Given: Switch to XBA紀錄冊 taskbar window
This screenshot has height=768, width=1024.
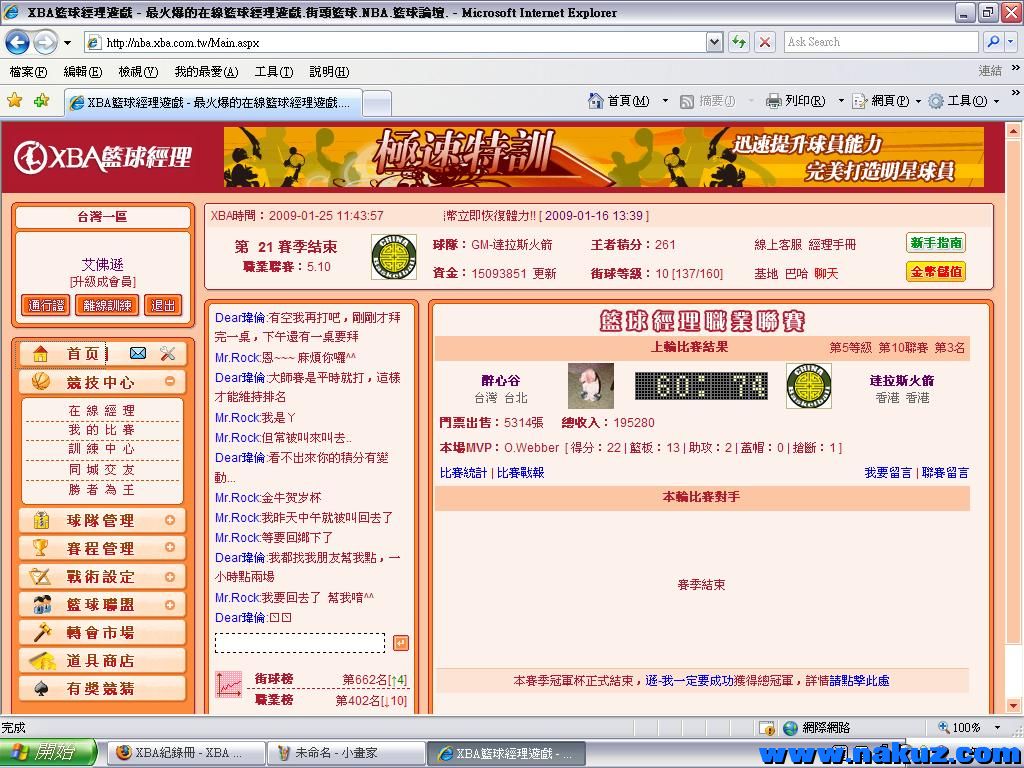Looking at the screenshot, I should [185, 753].
